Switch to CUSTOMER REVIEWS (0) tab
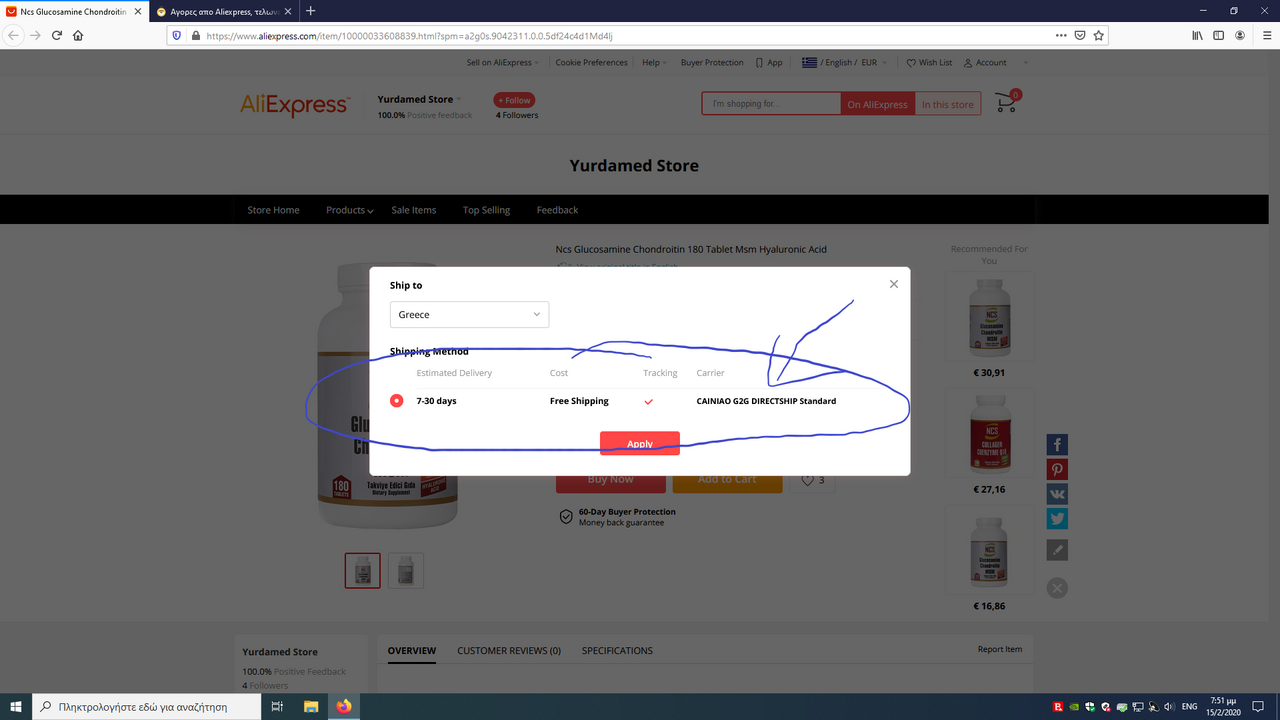Viewport: 1280px width, 720px height. pos(509,651)
